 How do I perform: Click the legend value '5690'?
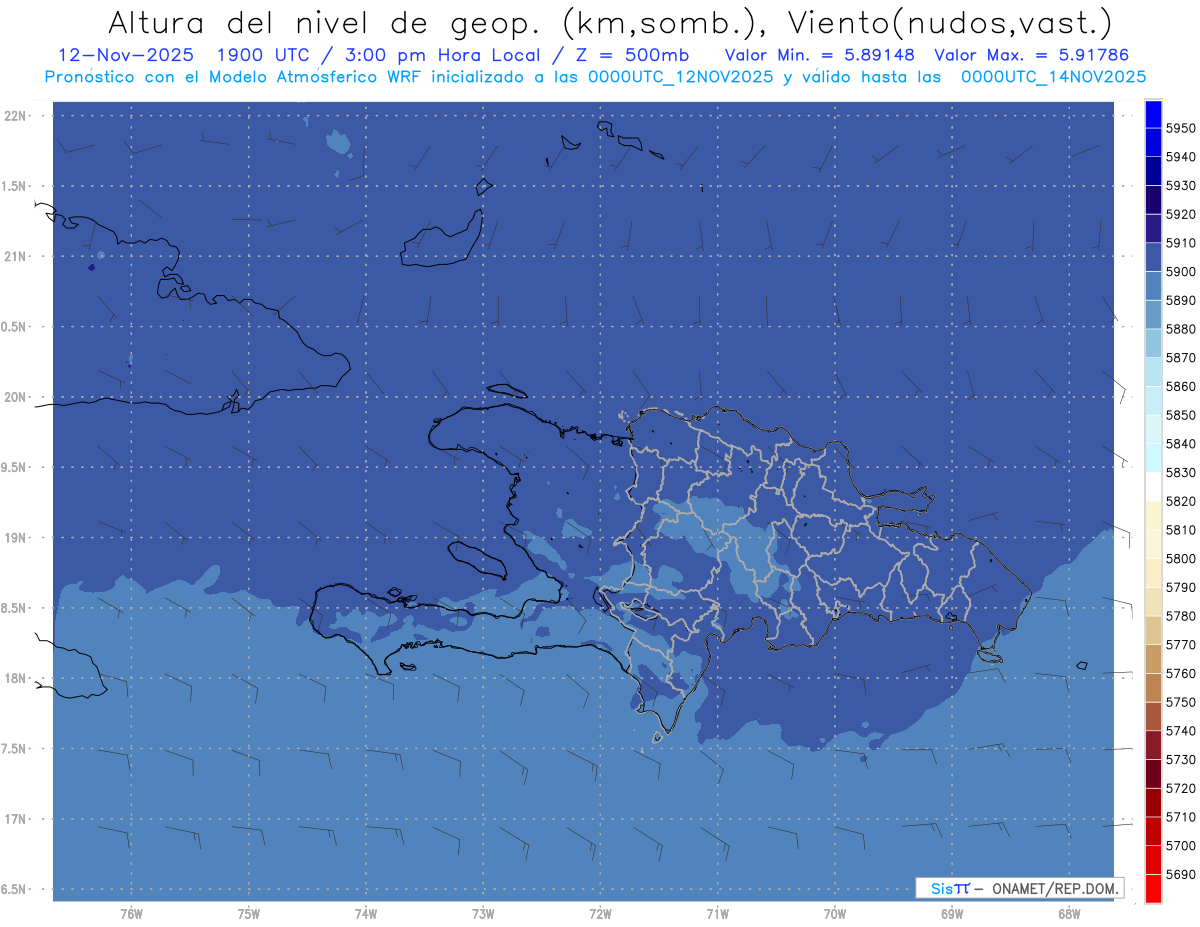pyautogui.click(x=1180, y=874)
